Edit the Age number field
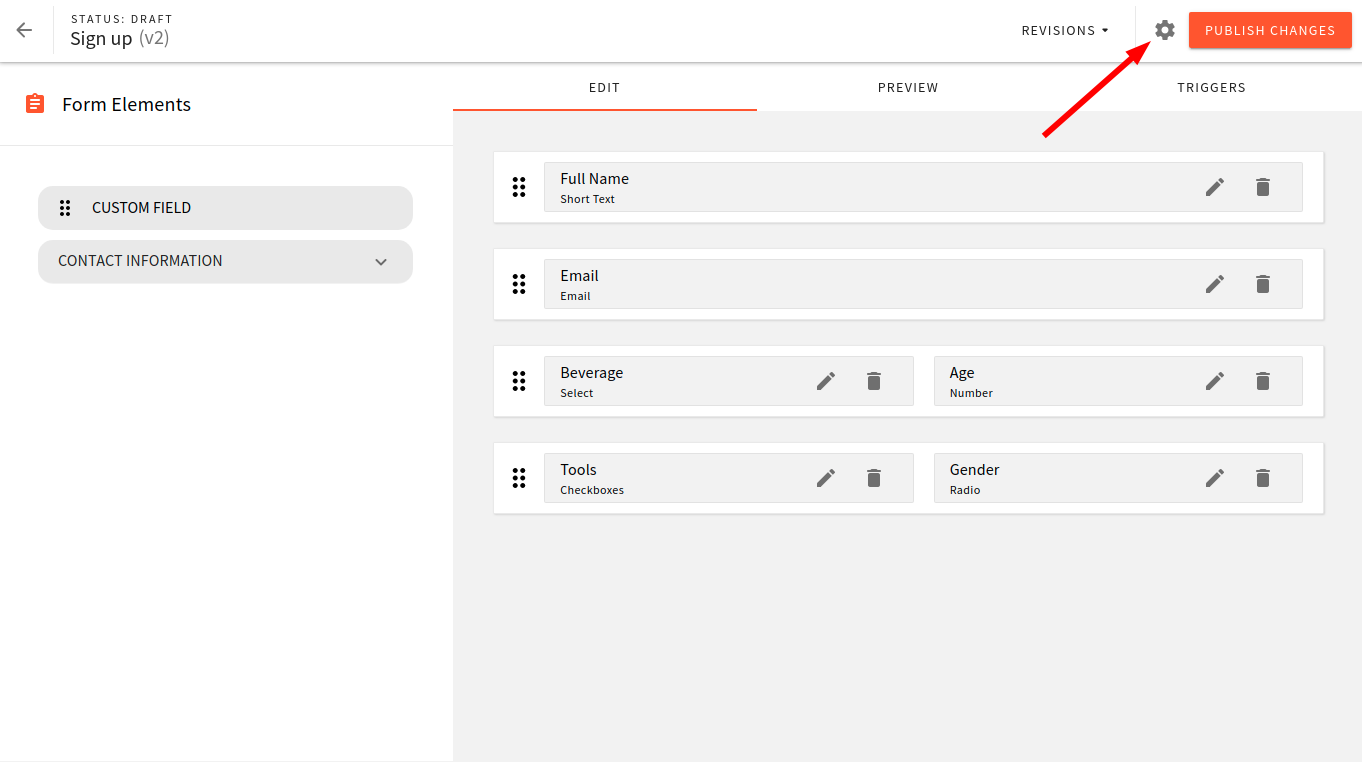The image size is (1362, 762). click(x=1214, y=381)
